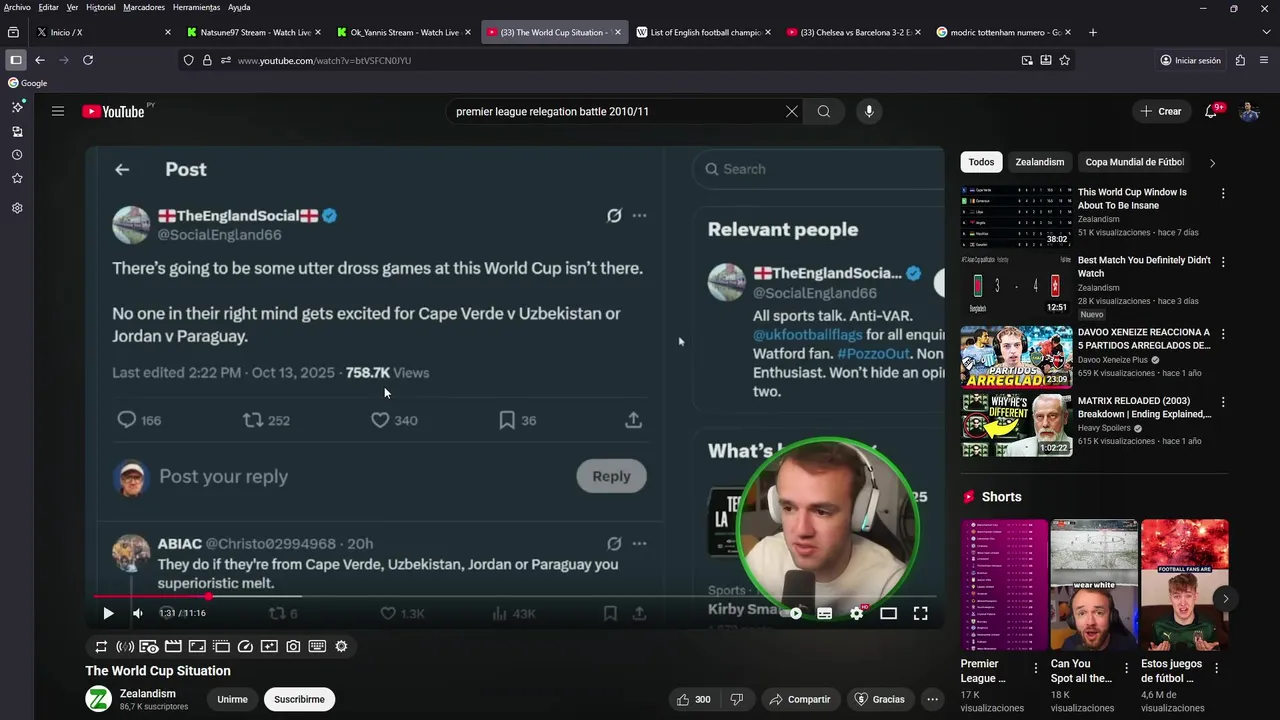
Task: Click the YouTube search input field
Action: 615,111
